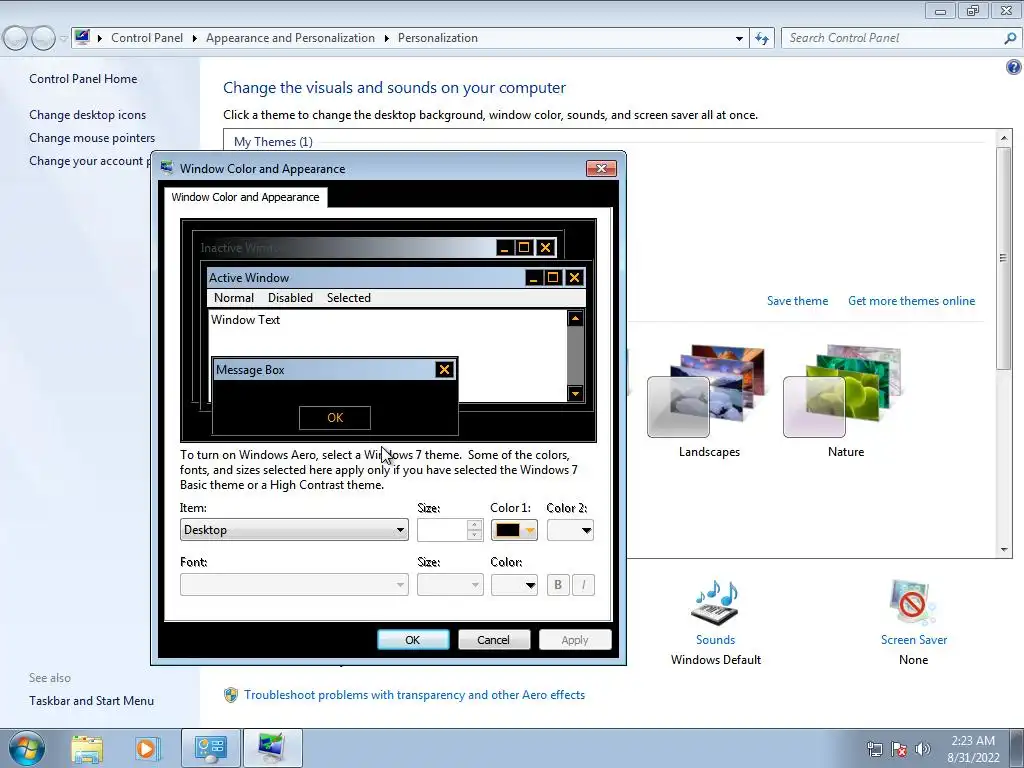Open Windows Explorer from taskbar

(x=87, y=748)
